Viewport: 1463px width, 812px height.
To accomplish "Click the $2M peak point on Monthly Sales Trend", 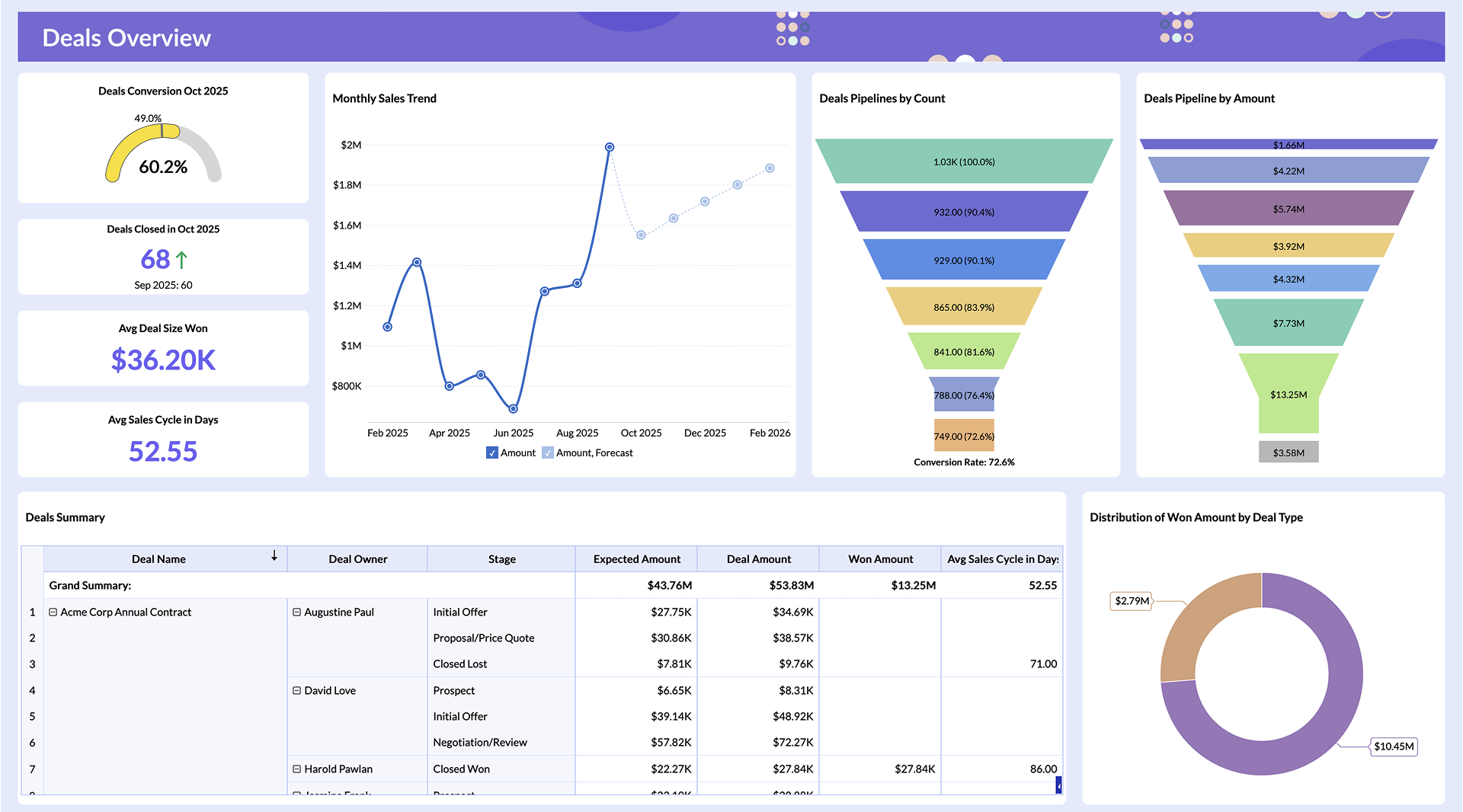I will click(x=609, y=146).
